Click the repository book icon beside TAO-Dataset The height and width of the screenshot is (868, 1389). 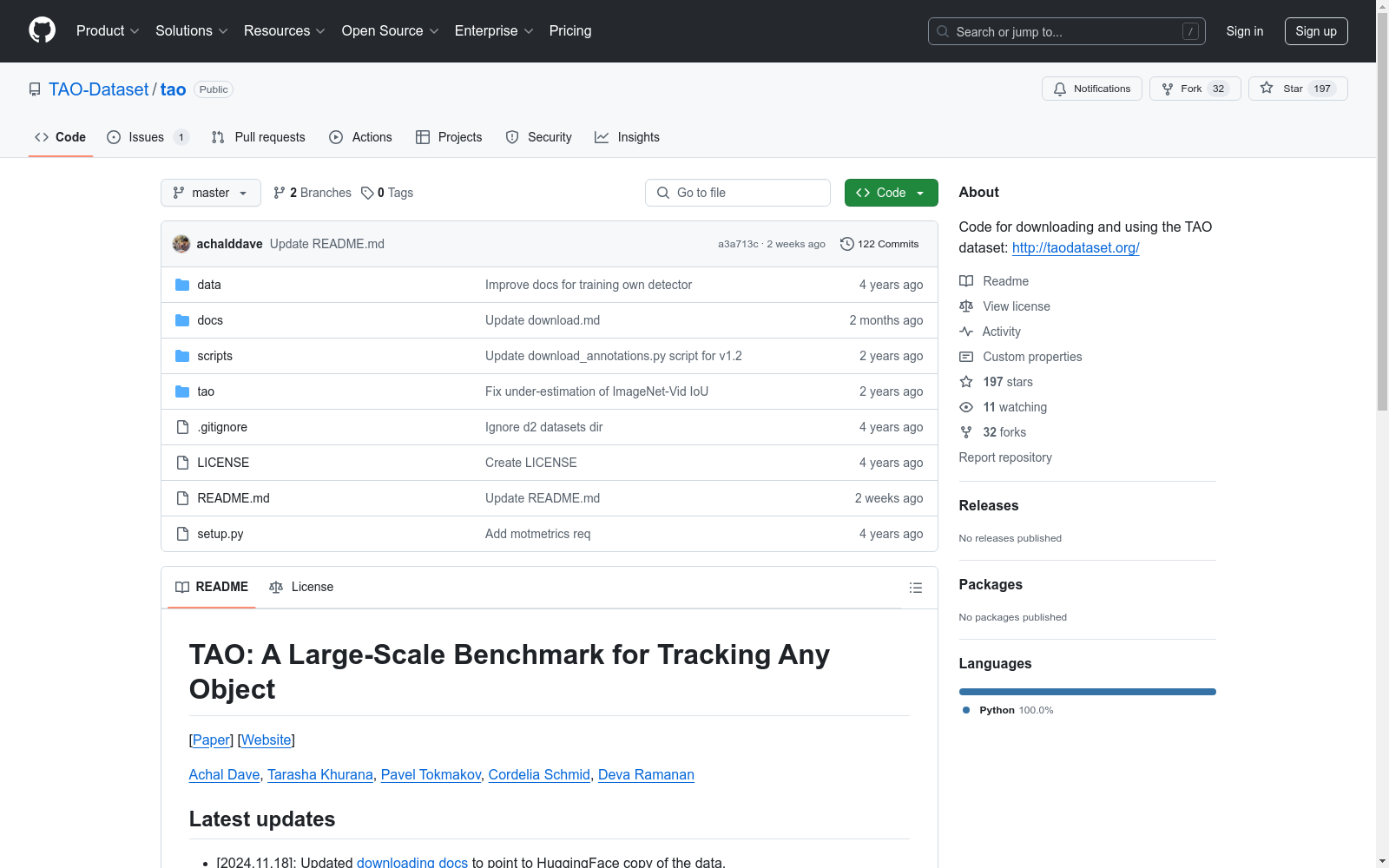tap(35, 89)
